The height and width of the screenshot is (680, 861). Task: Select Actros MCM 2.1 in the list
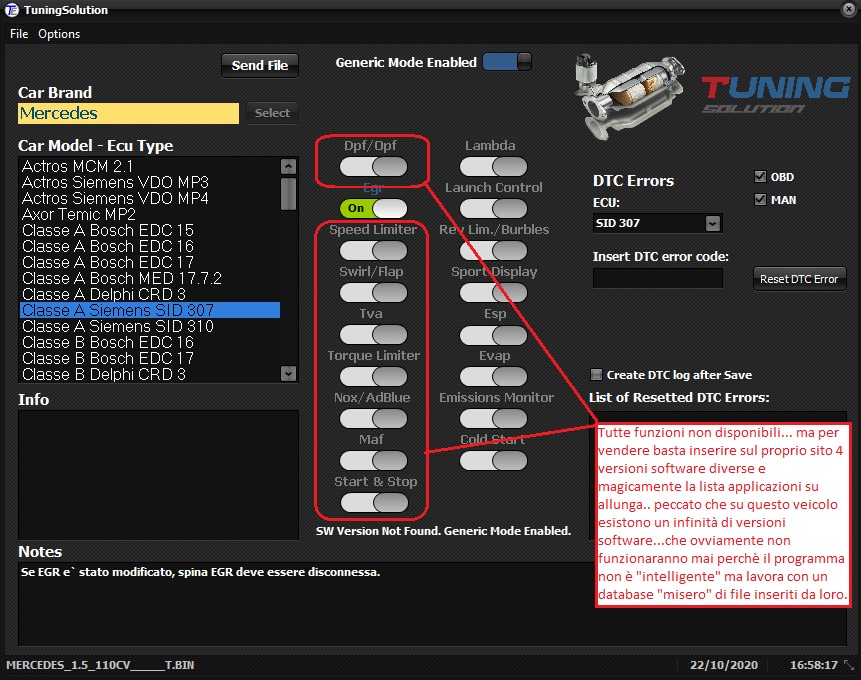pos(150,166)
